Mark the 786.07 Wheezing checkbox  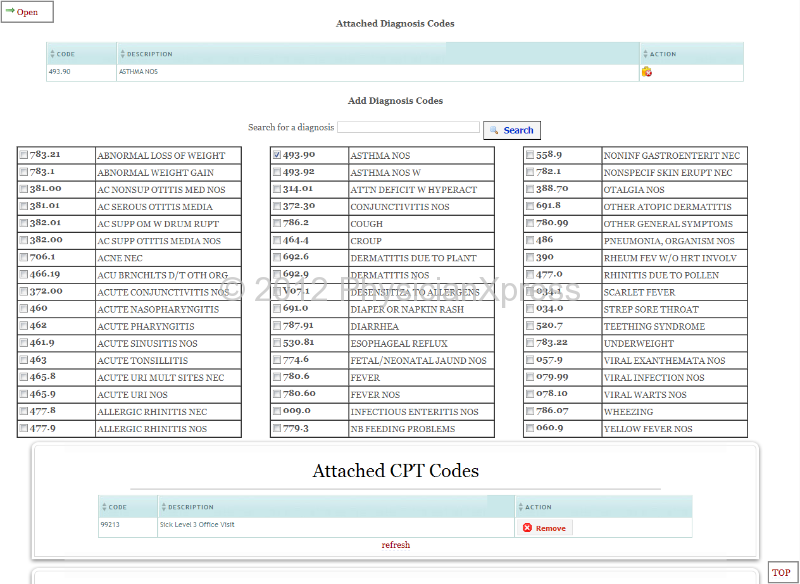530,412
